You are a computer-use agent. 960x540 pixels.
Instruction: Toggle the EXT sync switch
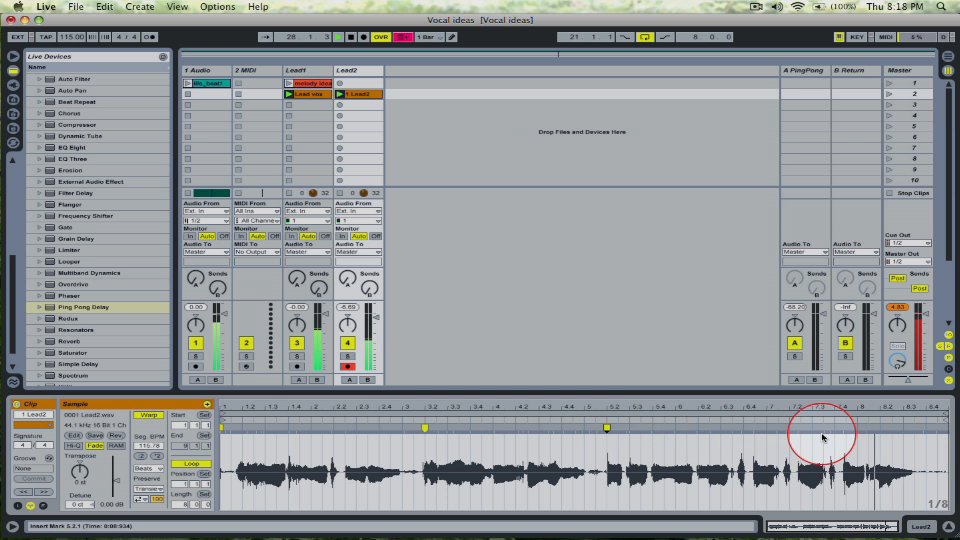coord(17,37)
